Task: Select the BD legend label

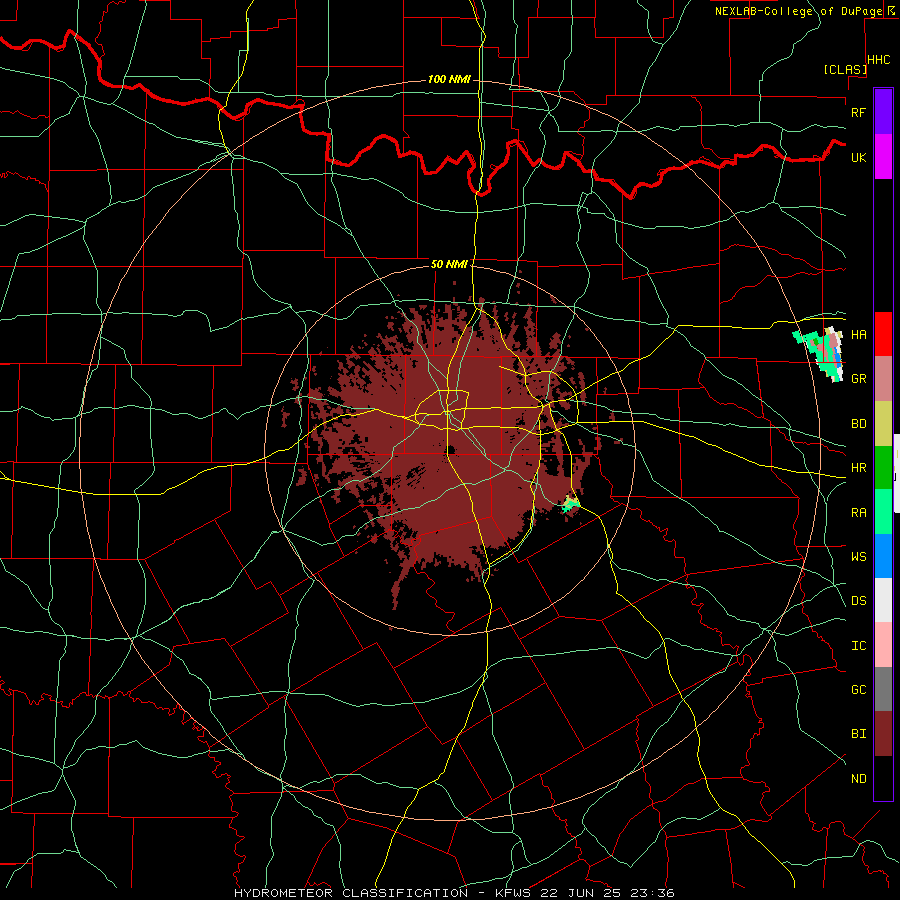Action: (x=858, y=424)
